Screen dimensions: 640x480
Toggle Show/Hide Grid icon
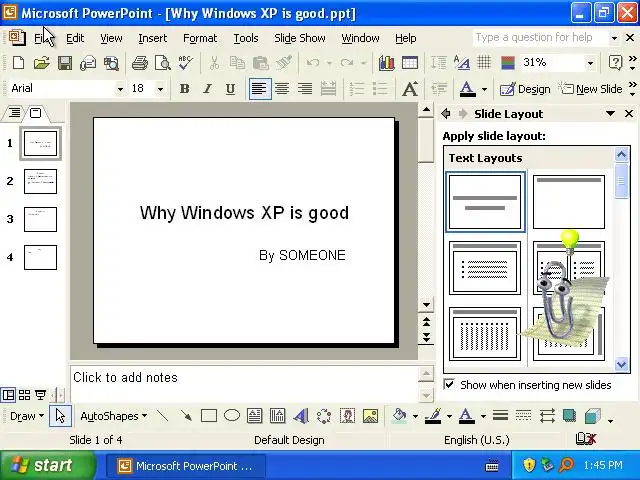[484, 63]
